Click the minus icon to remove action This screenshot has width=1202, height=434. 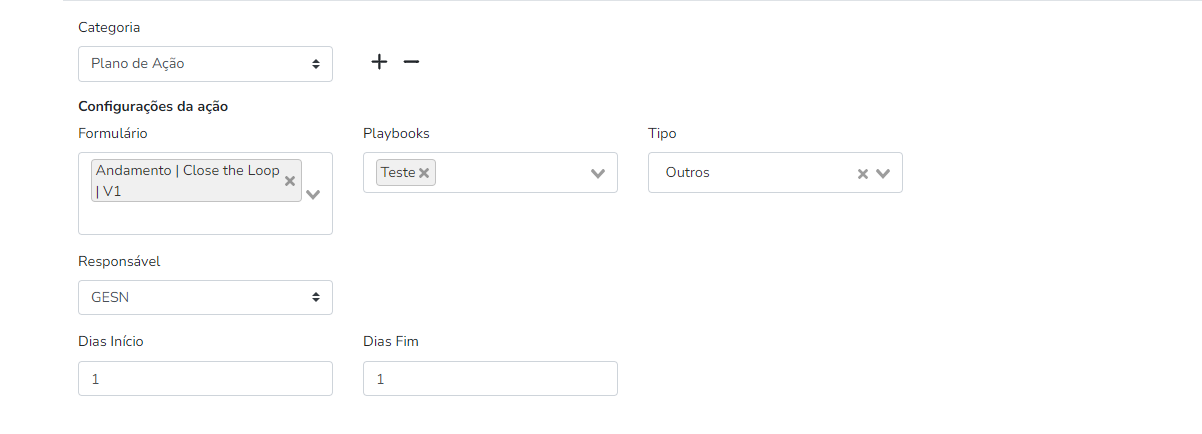411,62
